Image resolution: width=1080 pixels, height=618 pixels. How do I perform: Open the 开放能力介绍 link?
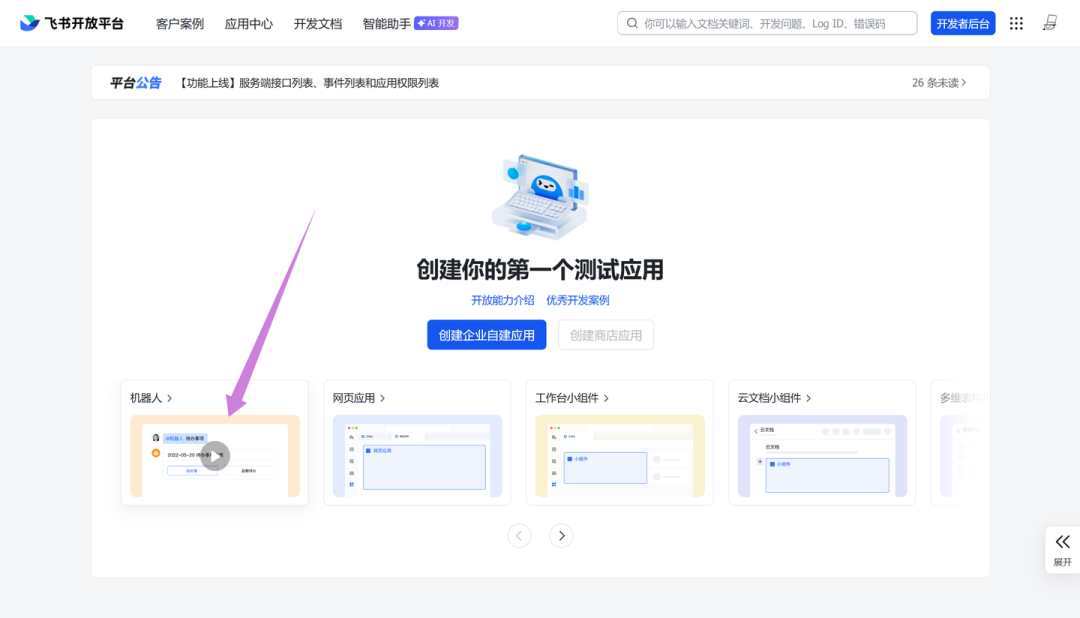click(503, 300)
